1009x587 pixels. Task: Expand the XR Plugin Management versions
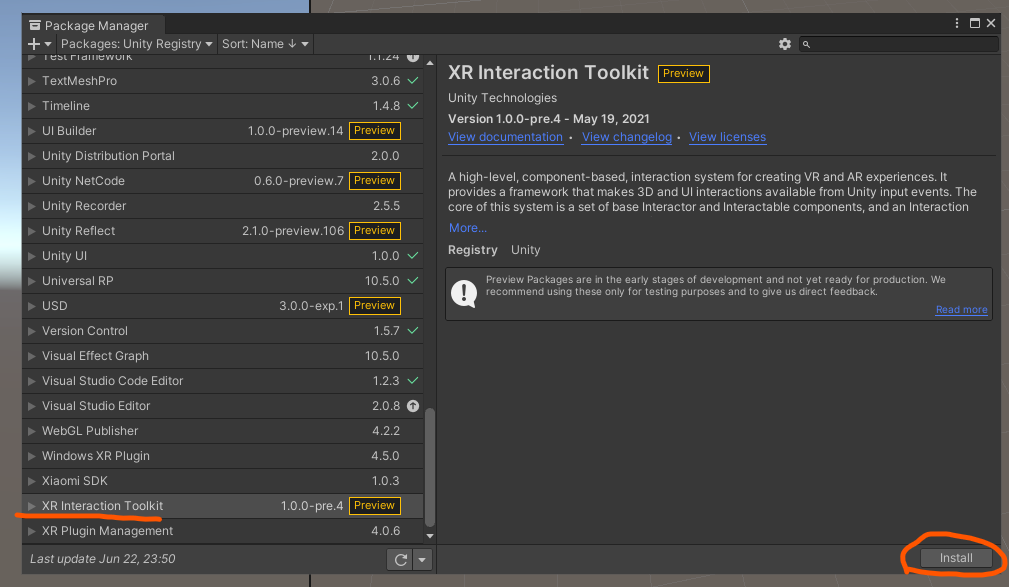coord(32,532)
